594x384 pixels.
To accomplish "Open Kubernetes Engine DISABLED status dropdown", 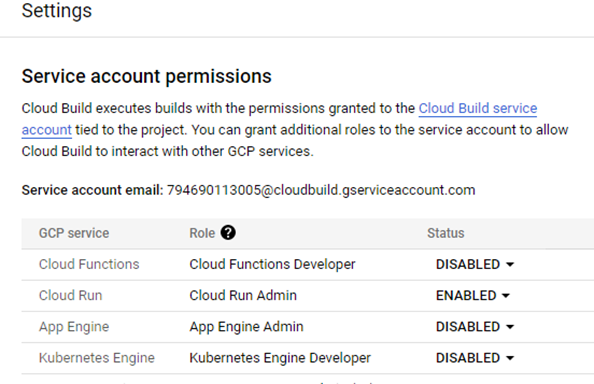I will pos(475,358).
